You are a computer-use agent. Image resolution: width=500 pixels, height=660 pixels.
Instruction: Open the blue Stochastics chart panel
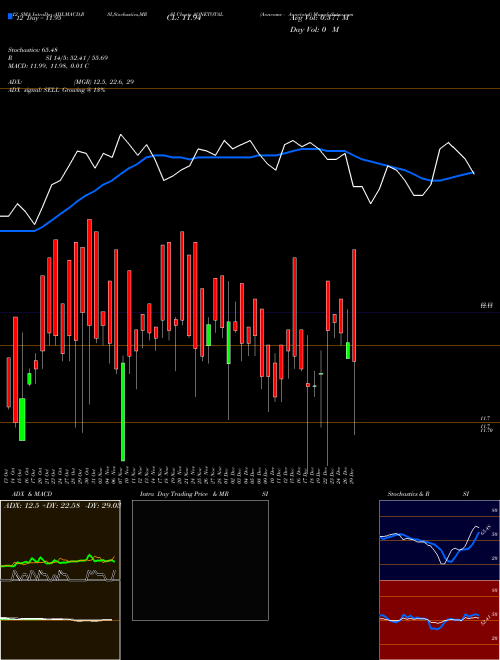439,540
